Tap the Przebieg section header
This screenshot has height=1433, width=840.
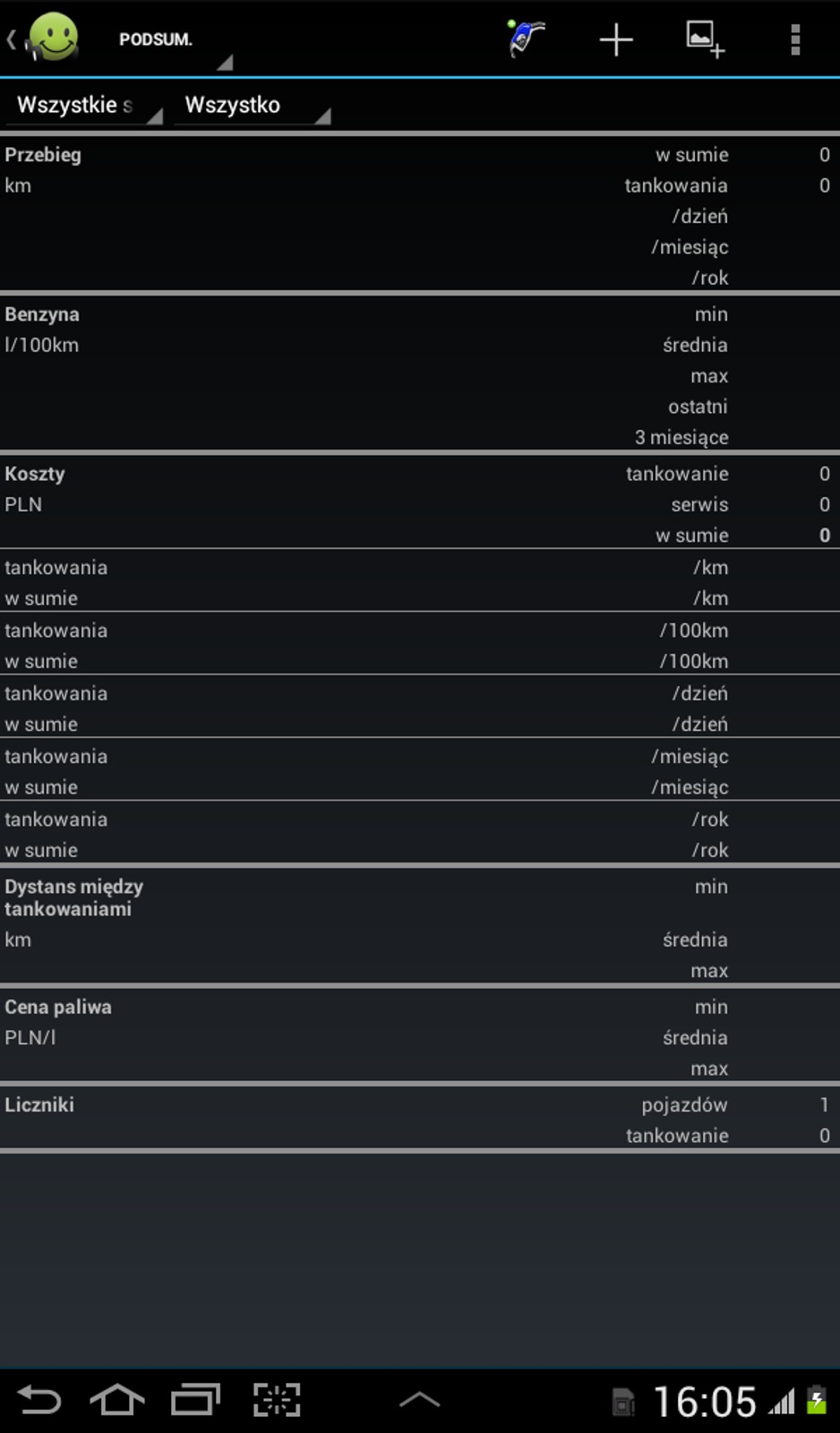coord(43,155)
